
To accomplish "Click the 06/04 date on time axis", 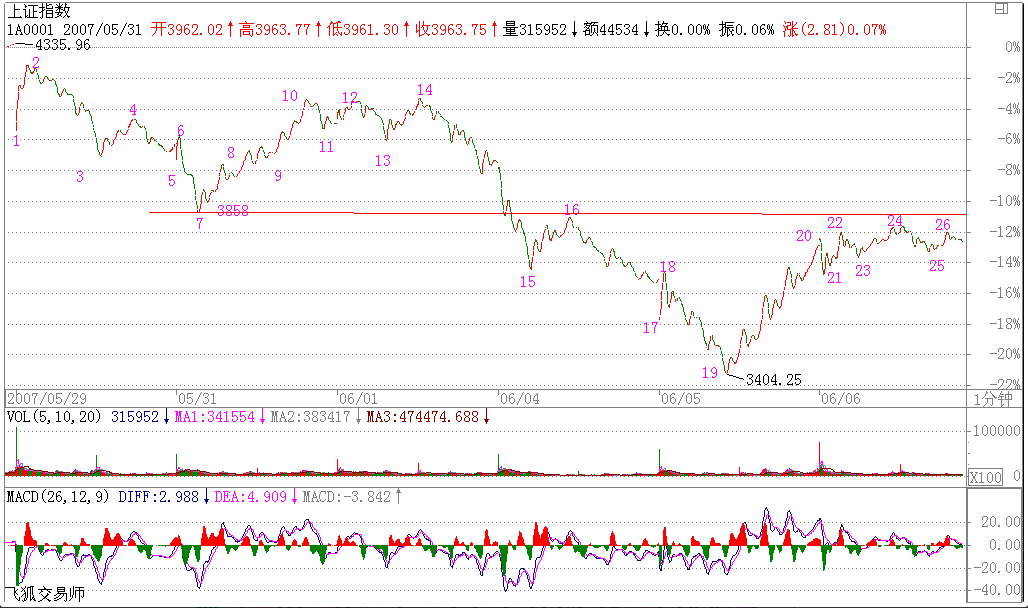I will pos(518,398).
